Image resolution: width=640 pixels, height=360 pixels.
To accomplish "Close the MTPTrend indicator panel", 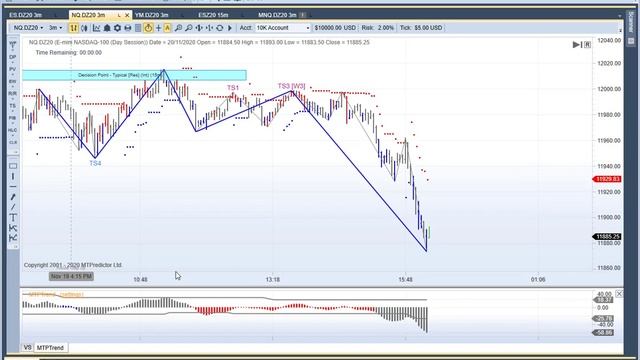I will [619, 293].
